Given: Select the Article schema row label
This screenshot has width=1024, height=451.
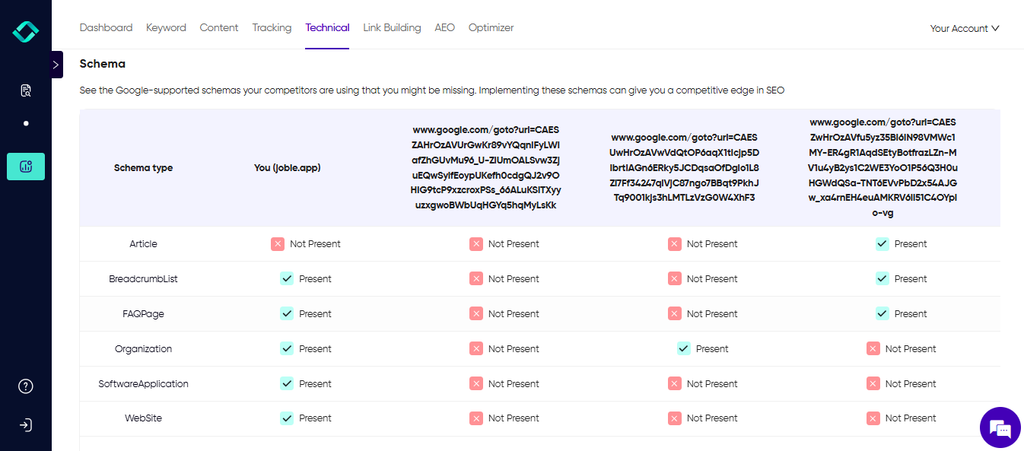Looking at the screenshot, I should click(143, 244).
